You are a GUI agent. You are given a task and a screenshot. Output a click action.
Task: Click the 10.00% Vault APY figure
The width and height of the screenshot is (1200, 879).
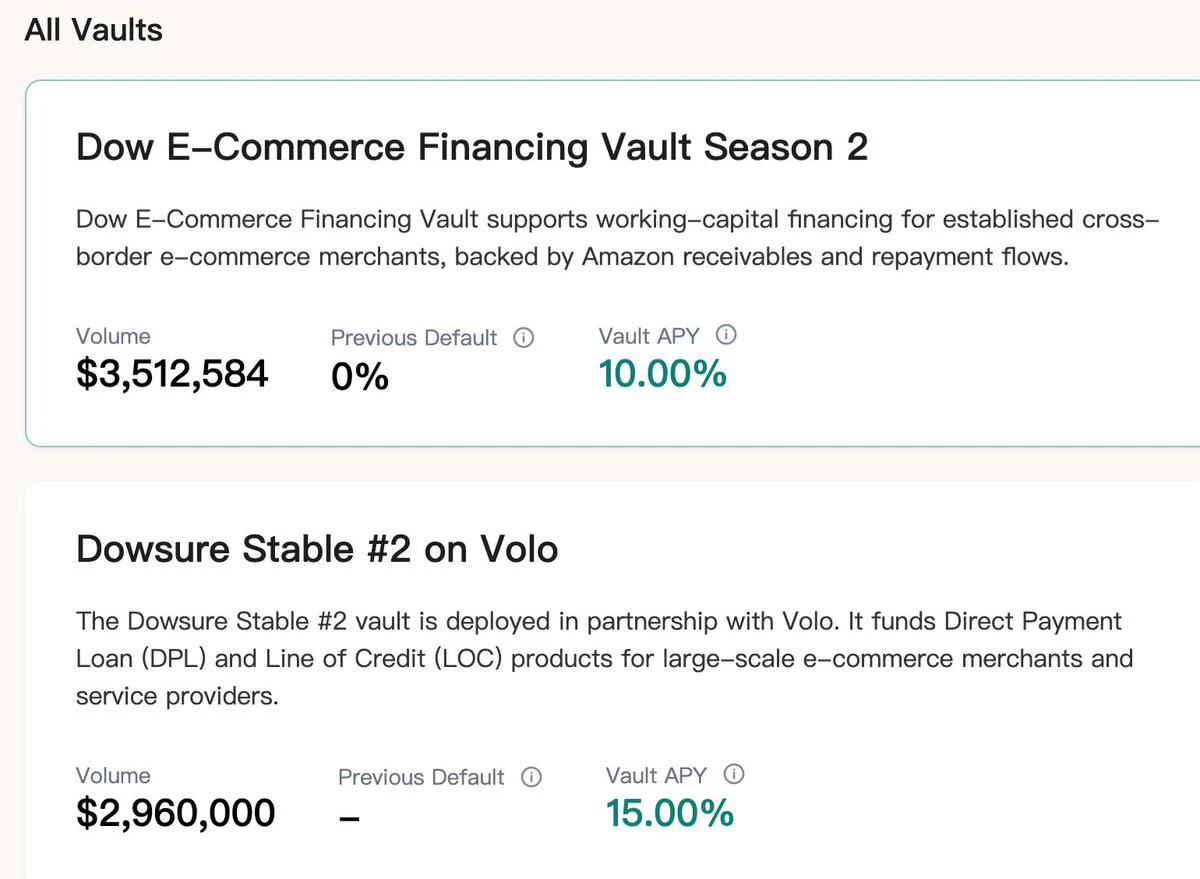tap(662, 374)
